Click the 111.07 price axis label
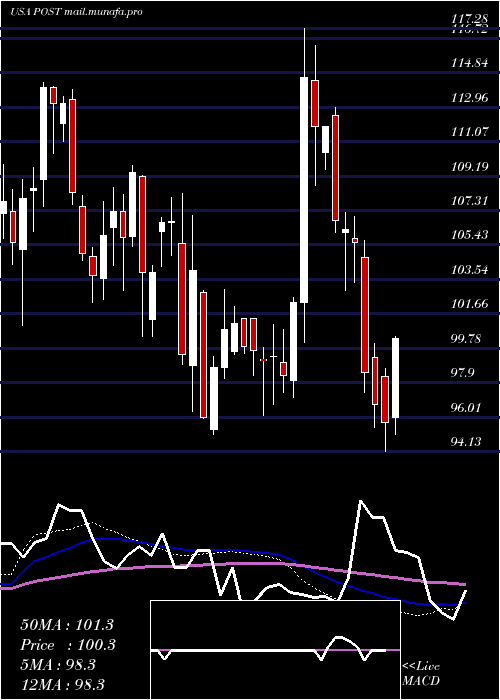The height and width of the screenshot is (700, 500). (470, 132)
